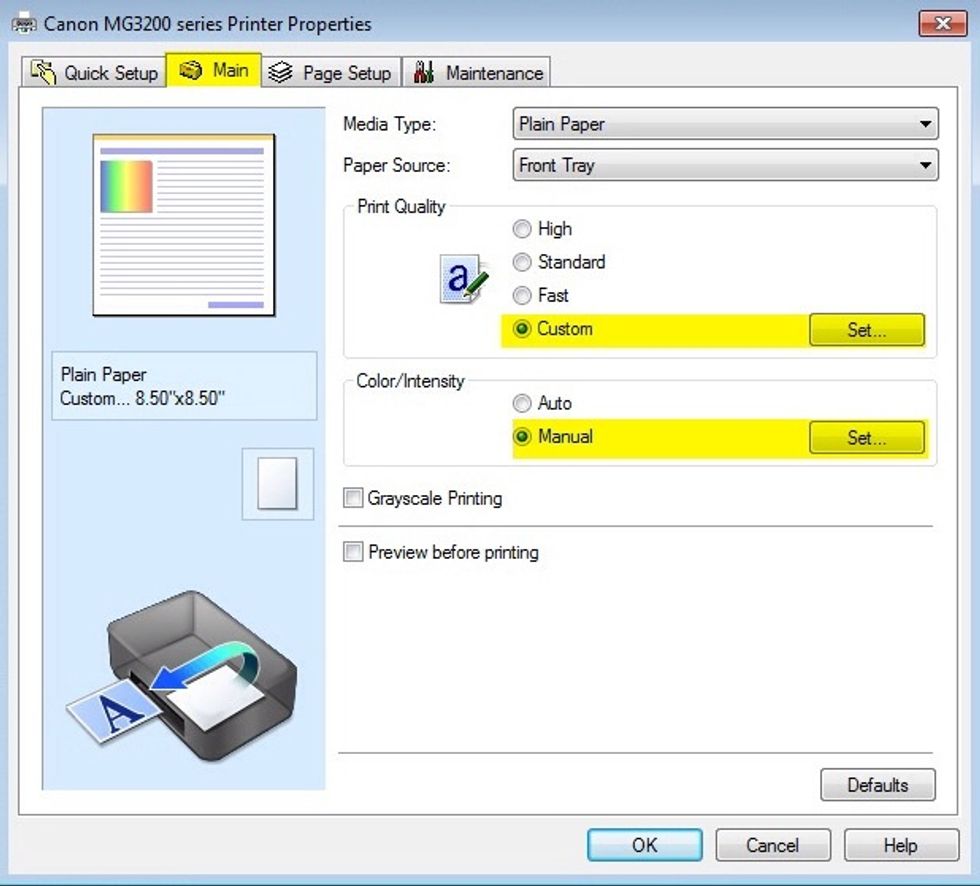Select the High print quality option
This screenshot has height=886, width=980.
coord(523,229)
